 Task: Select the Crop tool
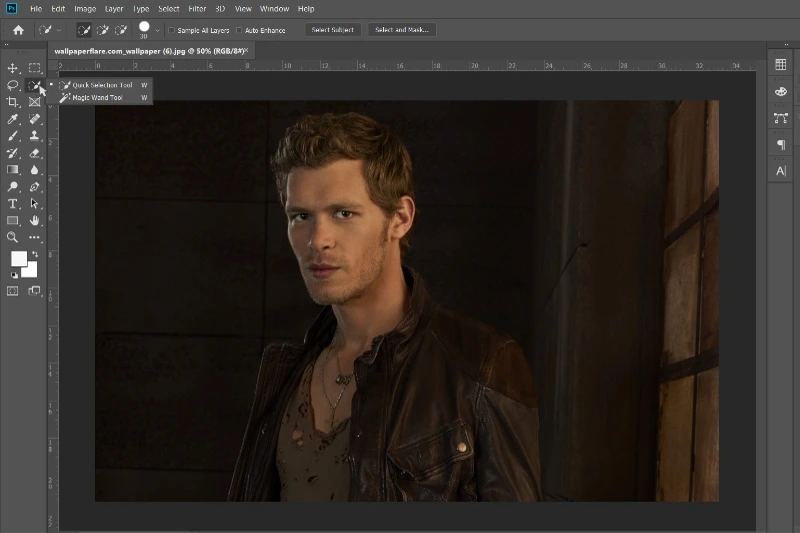coord(13,102)
